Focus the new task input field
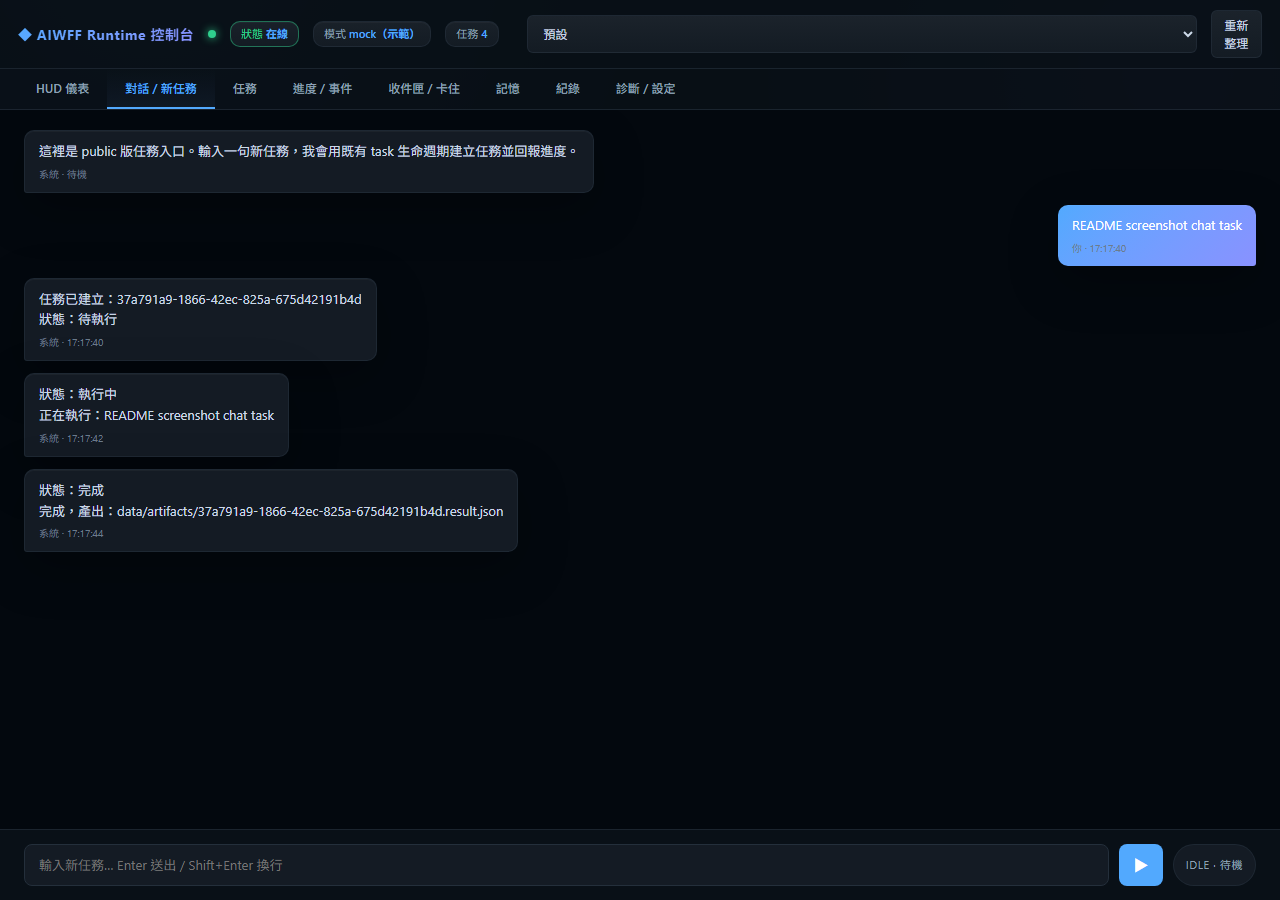This screenshot has height=900, width=1280. (566, 865)
